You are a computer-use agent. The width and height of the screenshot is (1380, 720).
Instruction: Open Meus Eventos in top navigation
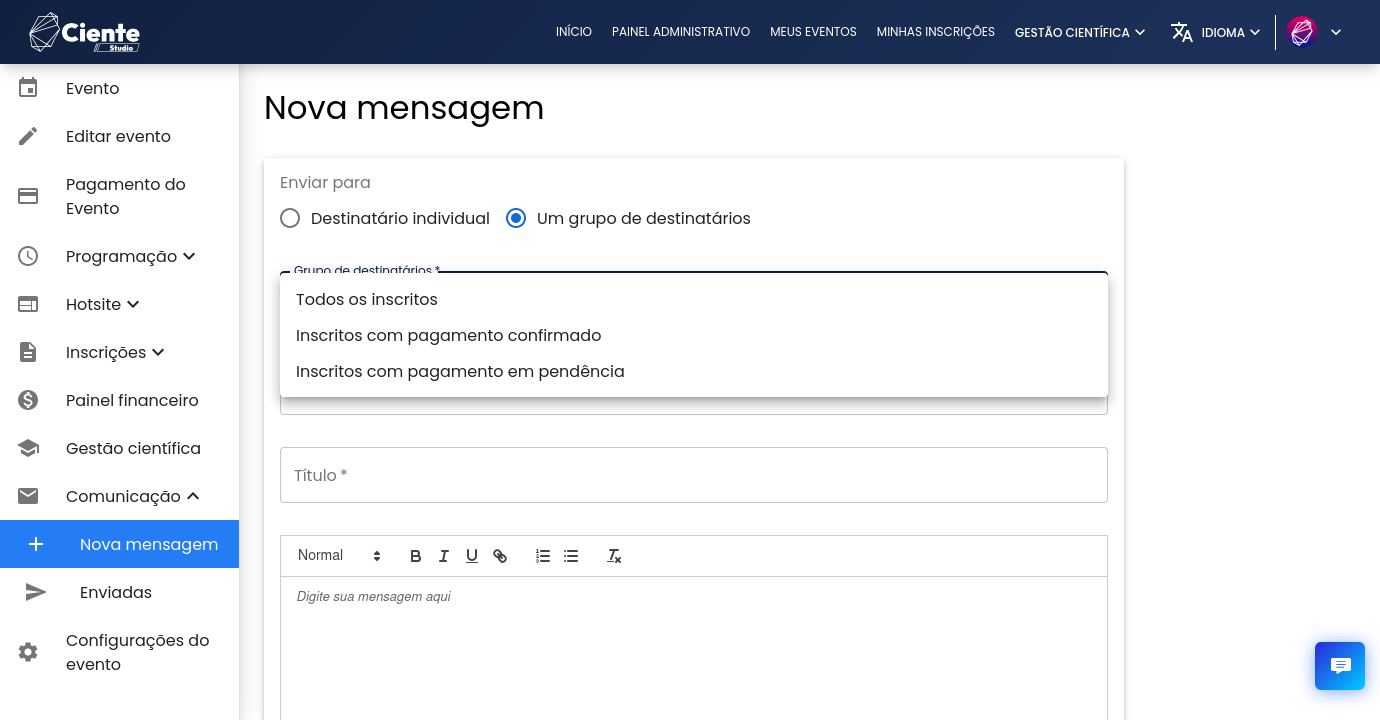click(x=813, y=32)
